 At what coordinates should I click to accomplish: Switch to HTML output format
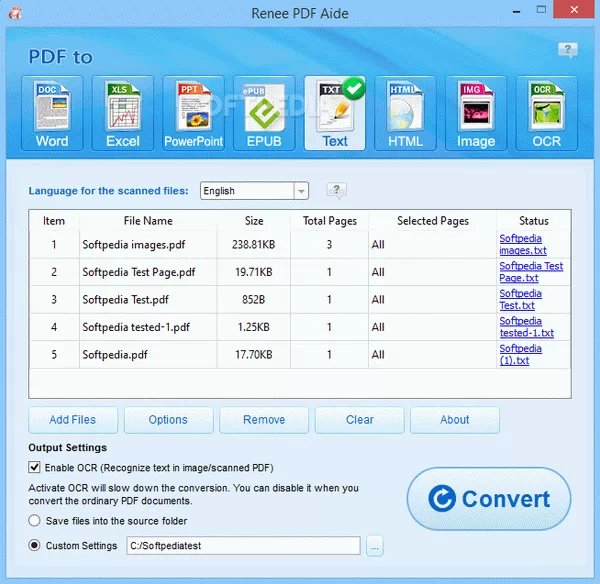(x=406, y=113)
